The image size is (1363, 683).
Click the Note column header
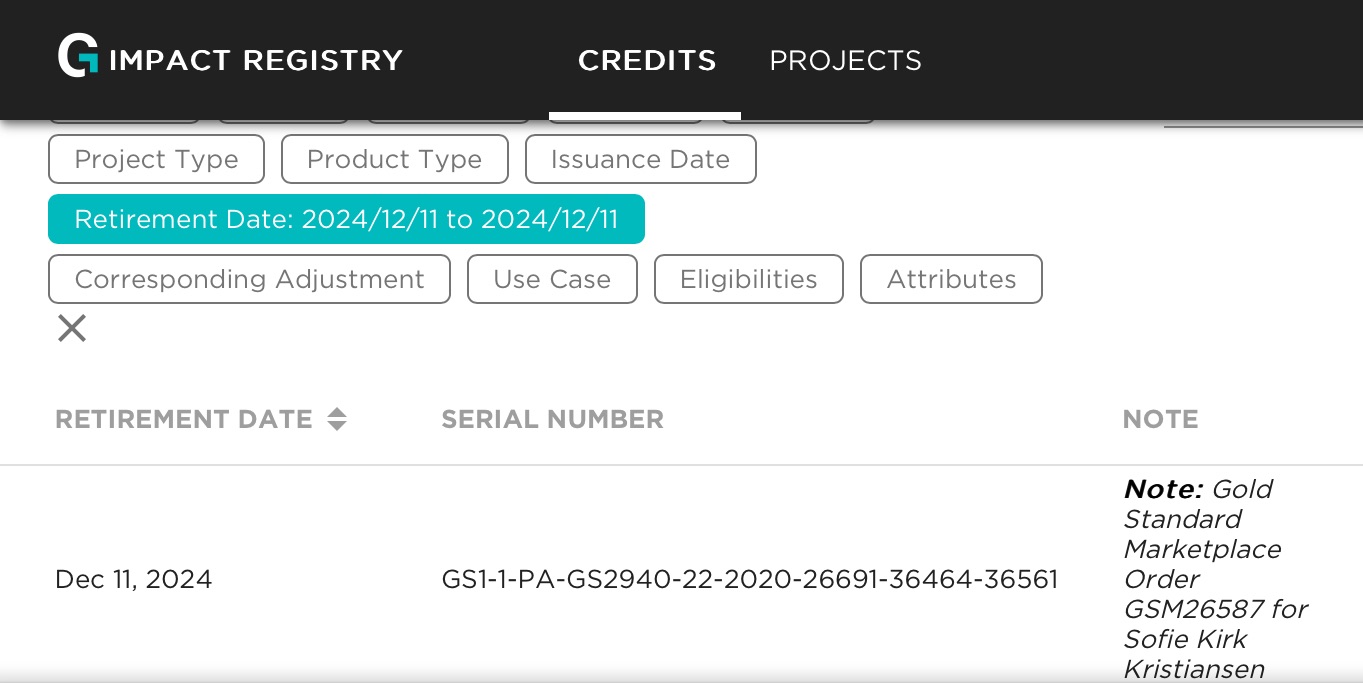point(1160,420)
